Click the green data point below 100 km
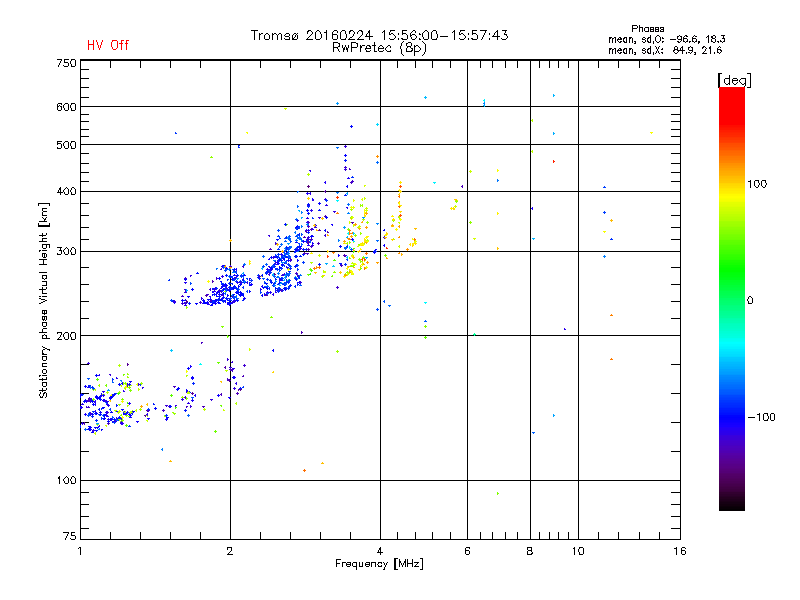Image resolution: width=800 pixels, height=600 pixels. pyautogui.click(x=497, y=493)
